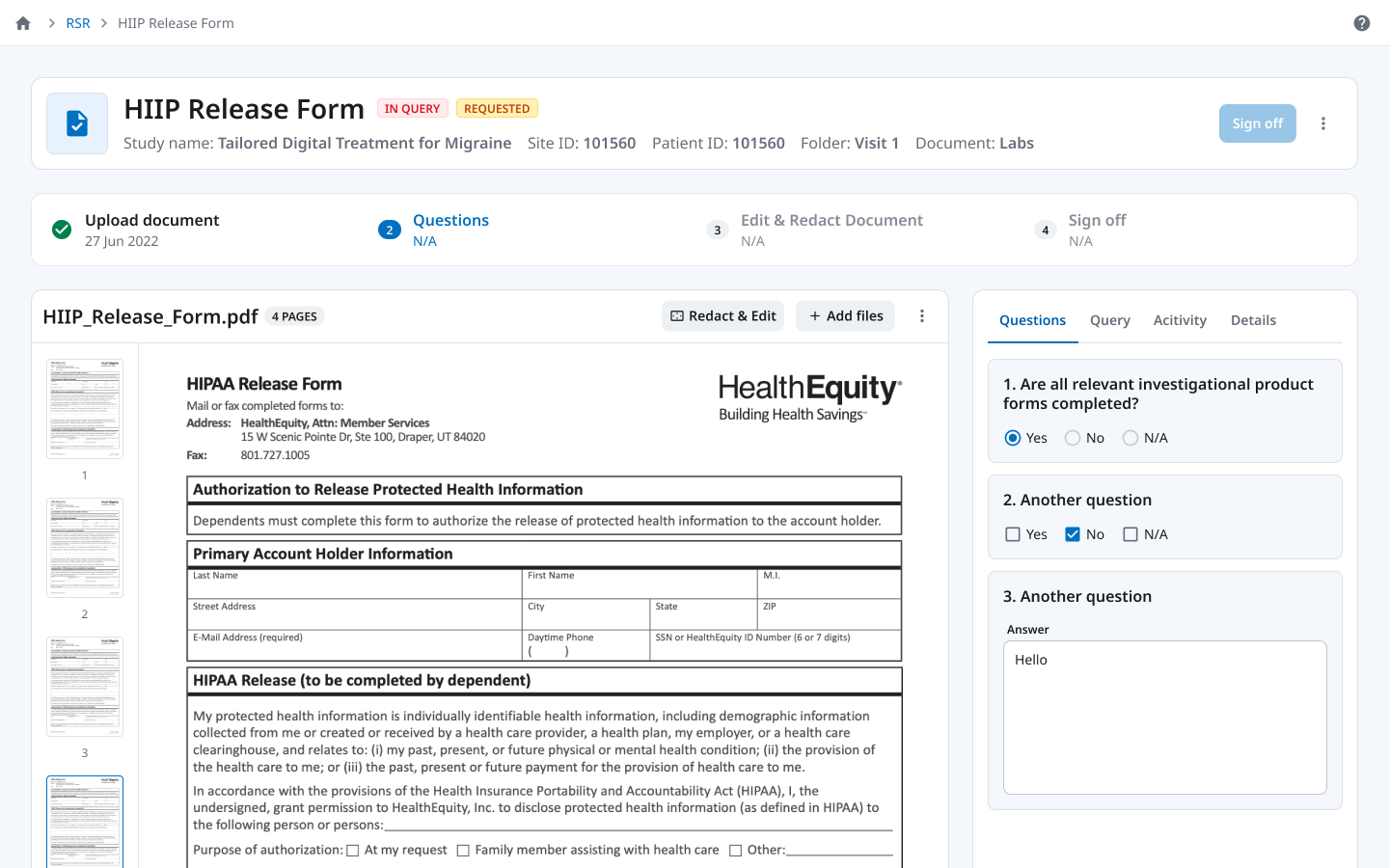Open the overflow menu next to Sign off
This screenshot has width=1389, height=868.
(x=1322, y=122)
